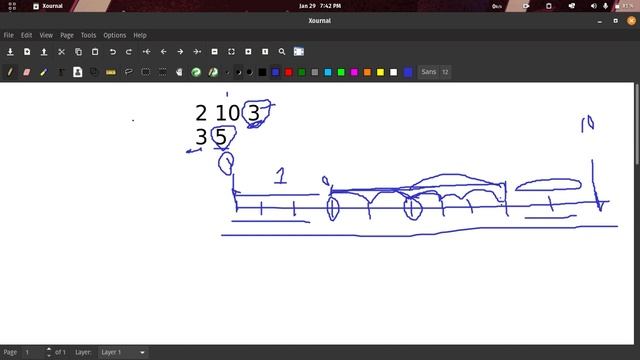Screen dimensions: 640x360
Task: Open the top bar date and time
Action: (x=320, y=6)
